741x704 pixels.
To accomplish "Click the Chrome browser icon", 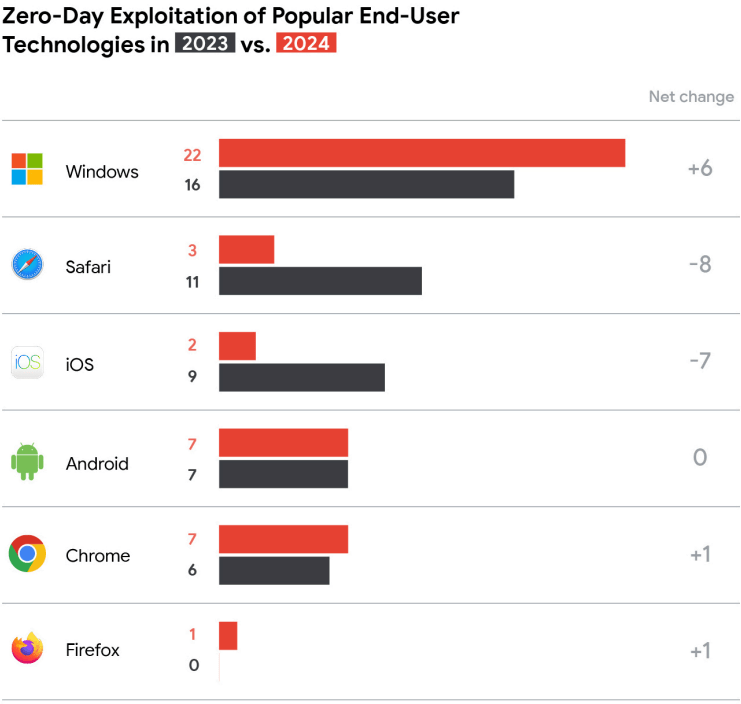I will click(x=27, y=553).
